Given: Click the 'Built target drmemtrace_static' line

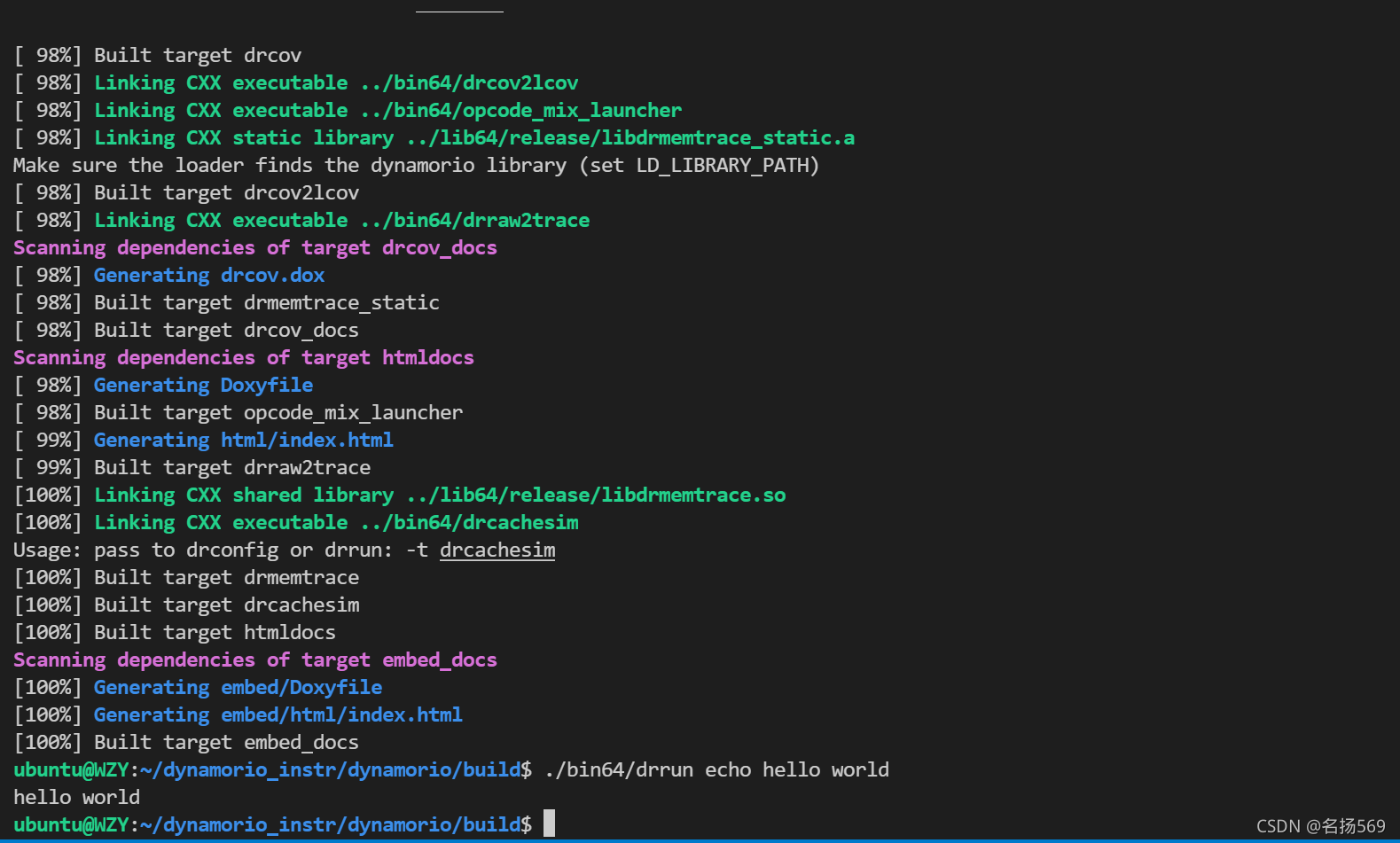Looking at the screenshot, I should click(x=226, y=303).
